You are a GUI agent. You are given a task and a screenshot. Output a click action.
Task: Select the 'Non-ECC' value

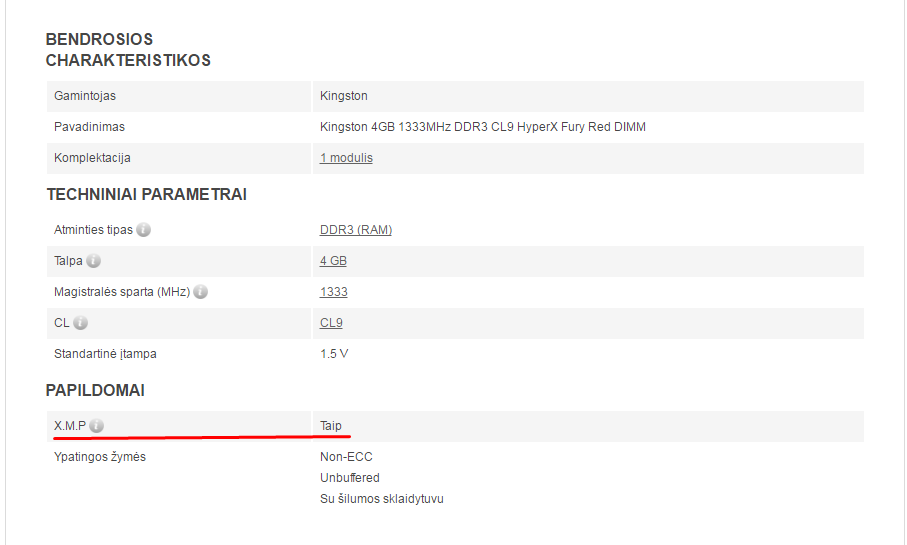[x=346, y=457]
